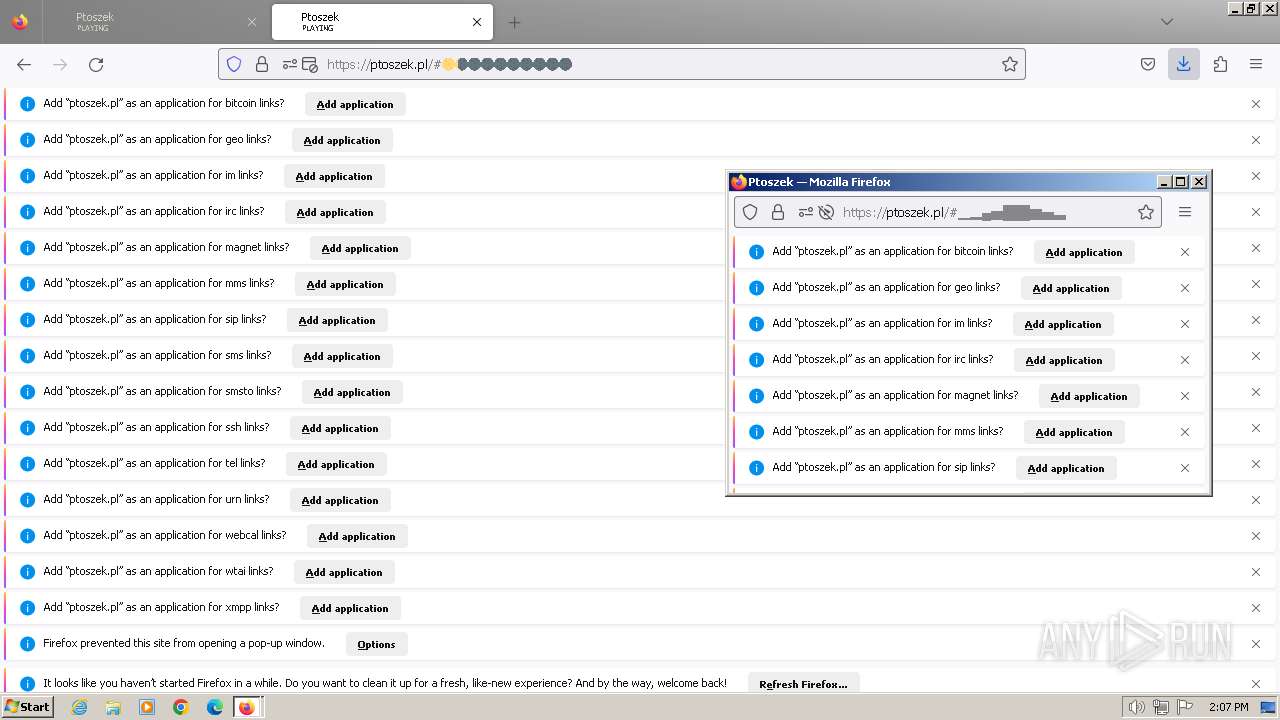Launch Internet Explorer from the taskbar

point(80,707)
